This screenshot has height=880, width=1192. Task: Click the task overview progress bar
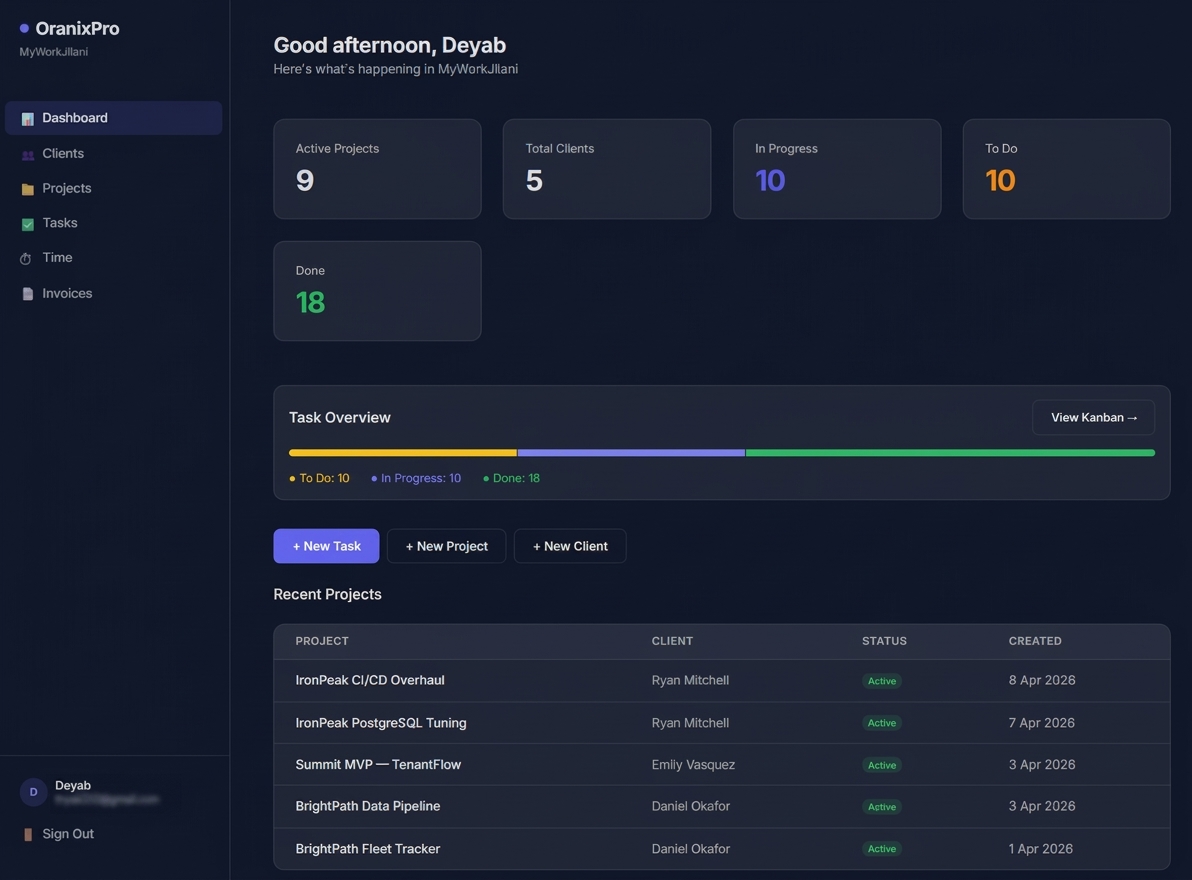[x=722, y=452]
